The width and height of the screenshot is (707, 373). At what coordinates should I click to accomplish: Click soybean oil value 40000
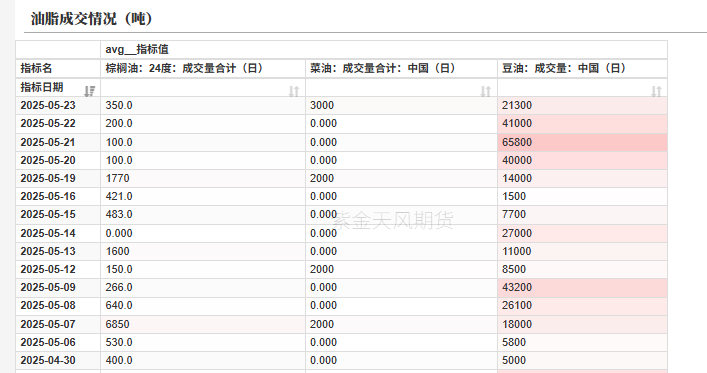(517, 161)
